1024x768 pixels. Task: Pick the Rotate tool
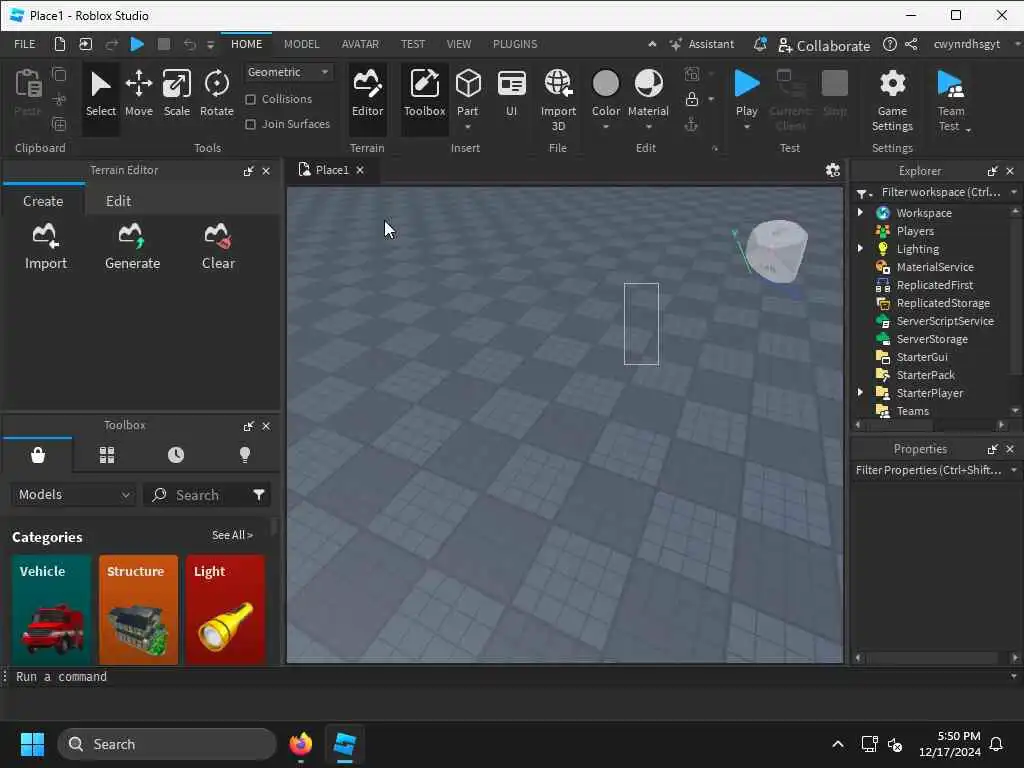[216, 94]
